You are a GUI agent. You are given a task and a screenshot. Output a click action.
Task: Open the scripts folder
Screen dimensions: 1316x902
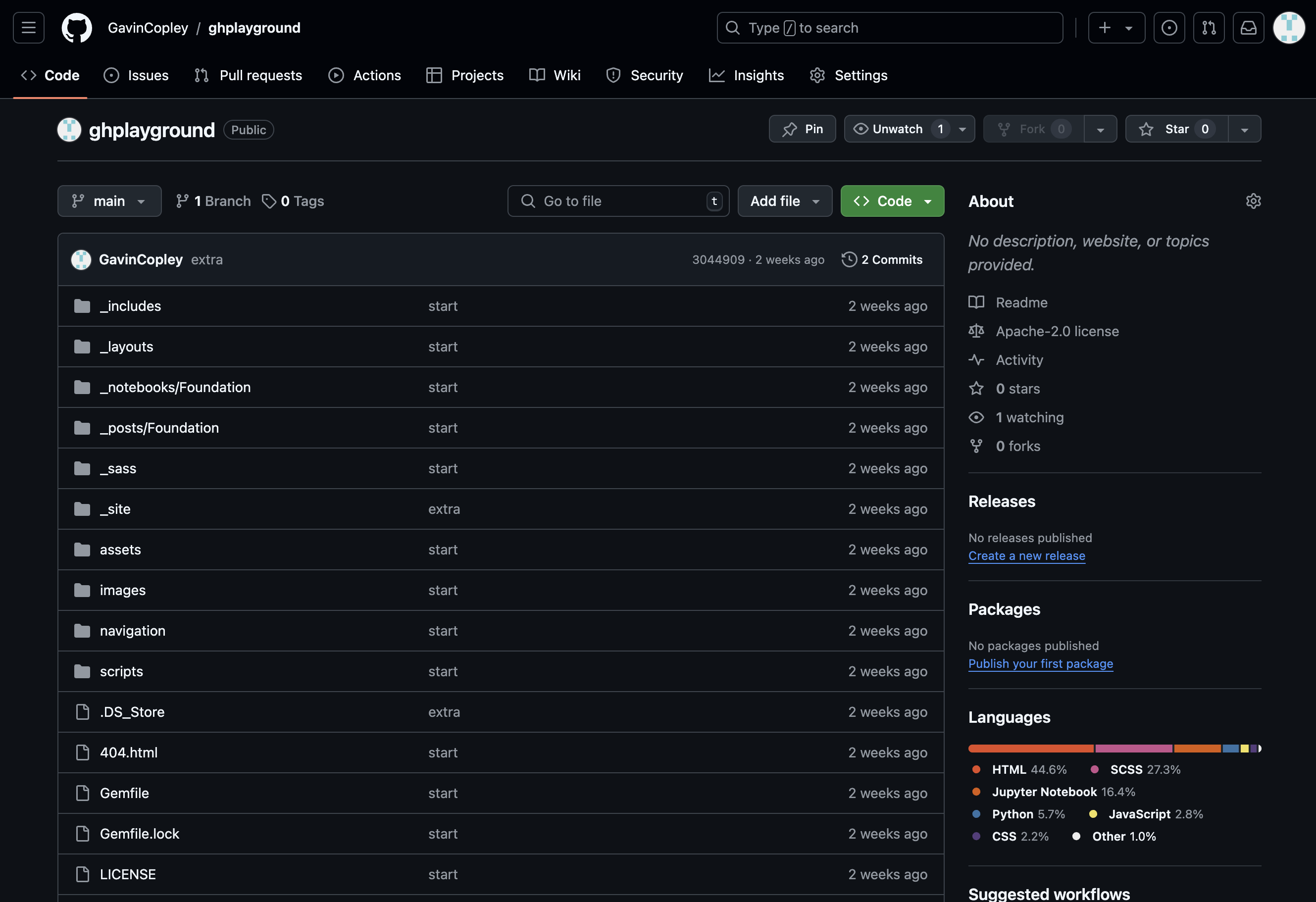point(121,671)
